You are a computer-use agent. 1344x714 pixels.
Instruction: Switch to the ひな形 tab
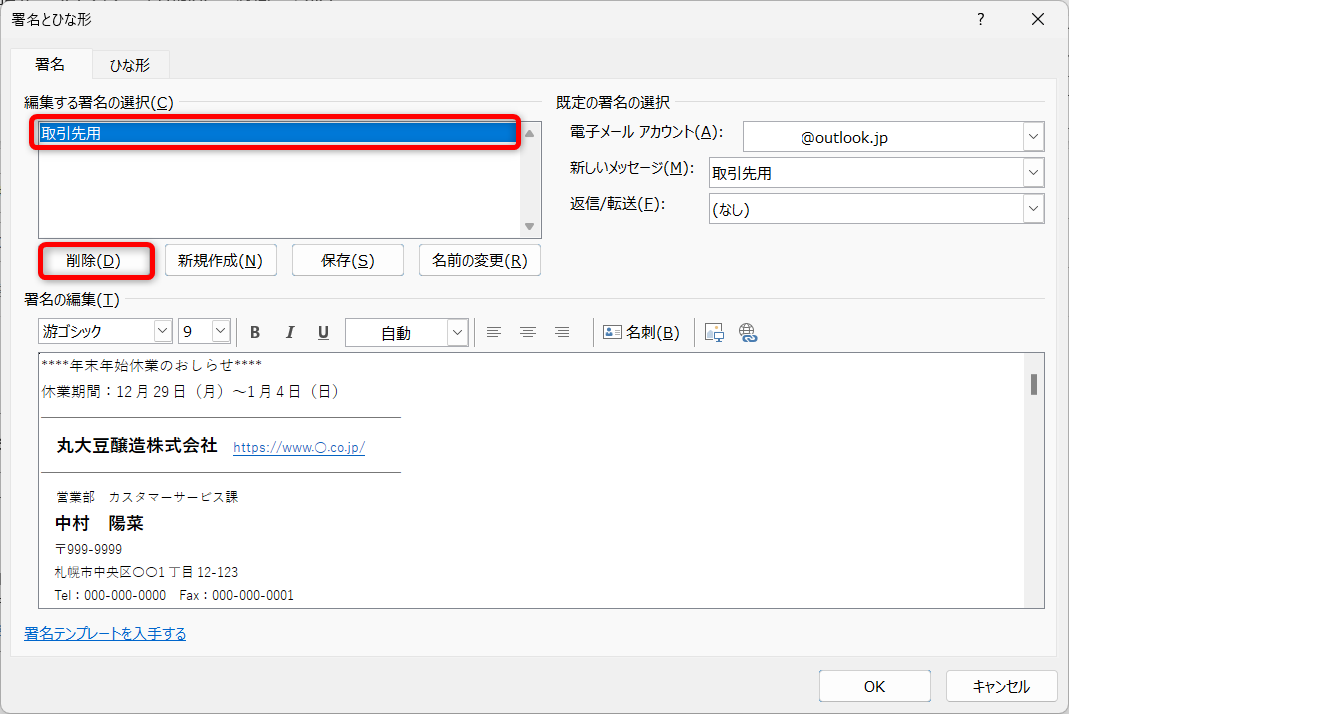[x=130, y=65]
